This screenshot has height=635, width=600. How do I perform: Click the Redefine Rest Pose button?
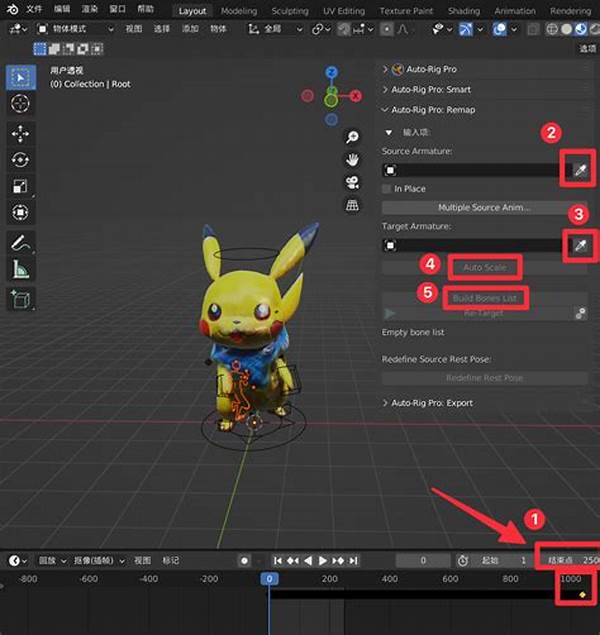485,378
